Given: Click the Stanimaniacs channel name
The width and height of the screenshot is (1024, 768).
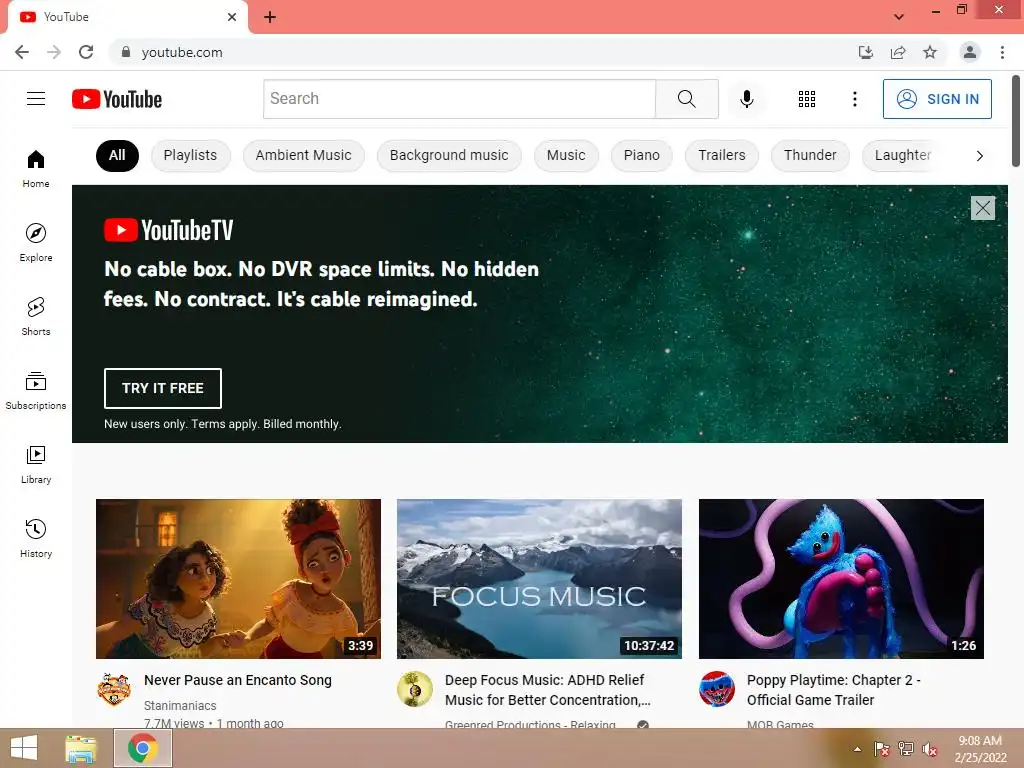Looking at the screenshot, I should pyautogui.click(x=180, y=705).
